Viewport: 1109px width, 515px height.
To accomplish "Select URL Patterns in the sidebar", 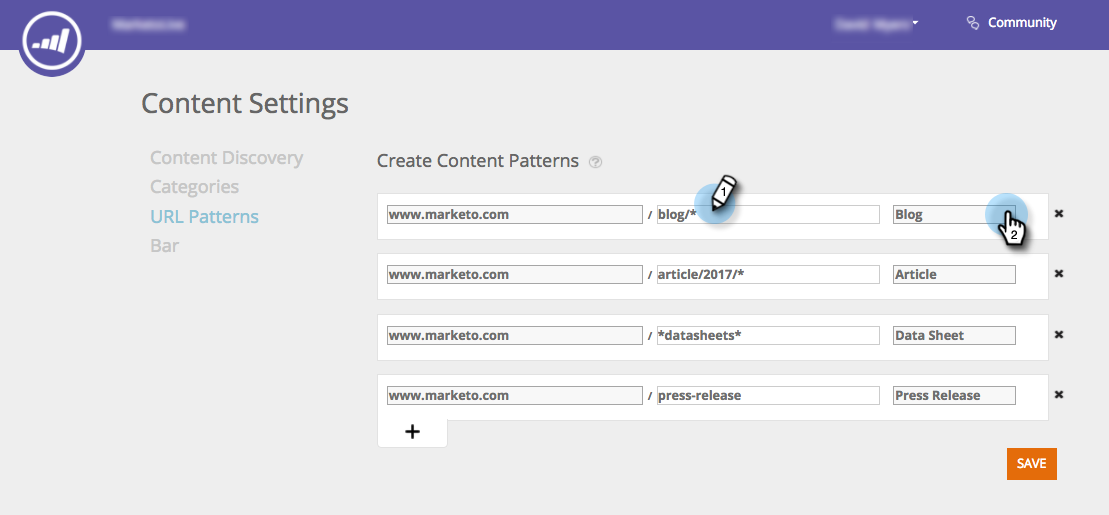I will (204, 216).
